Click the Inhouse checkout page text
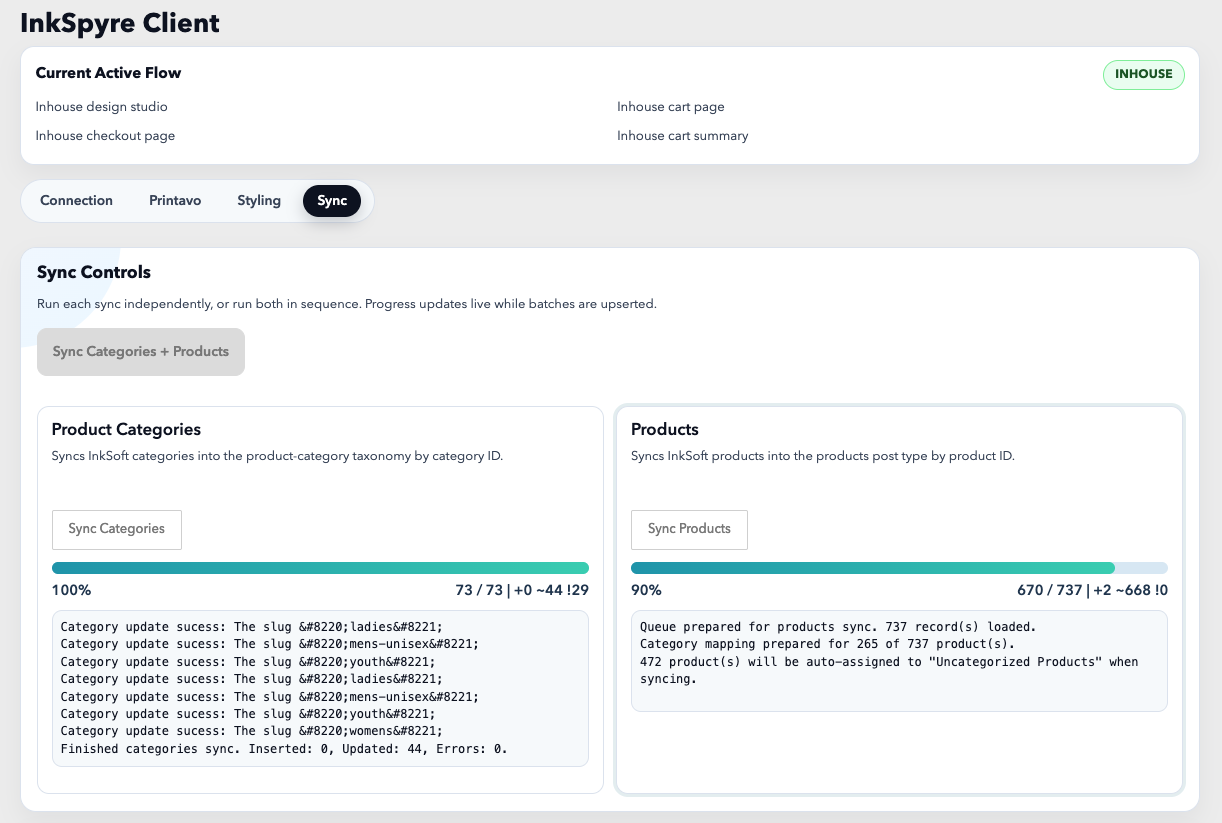The image size is (1222, 823). click(x=105, y=135)
